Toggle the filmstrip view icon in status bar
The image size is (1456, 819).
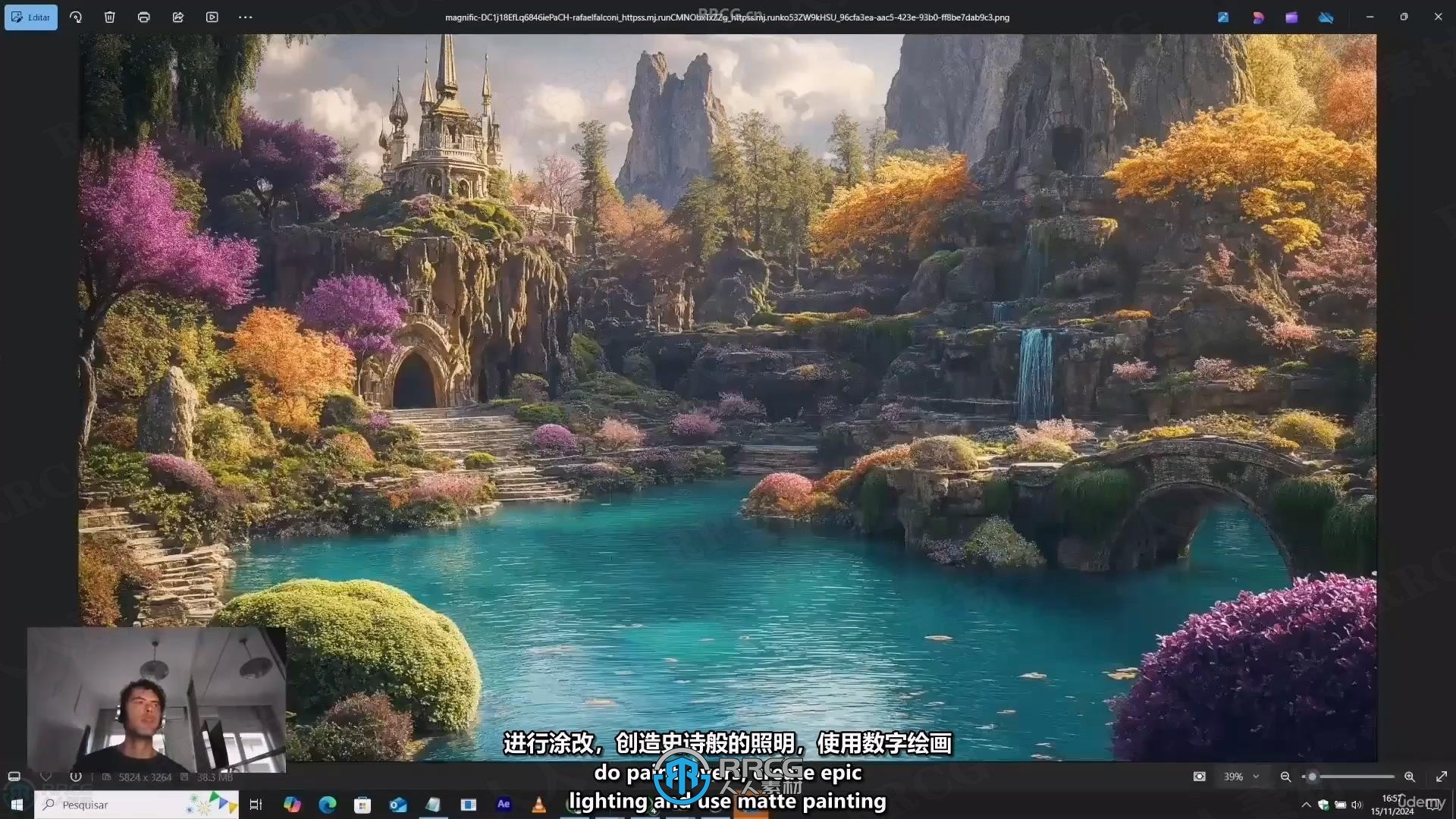pyautogui.click(x=14, y=777)
